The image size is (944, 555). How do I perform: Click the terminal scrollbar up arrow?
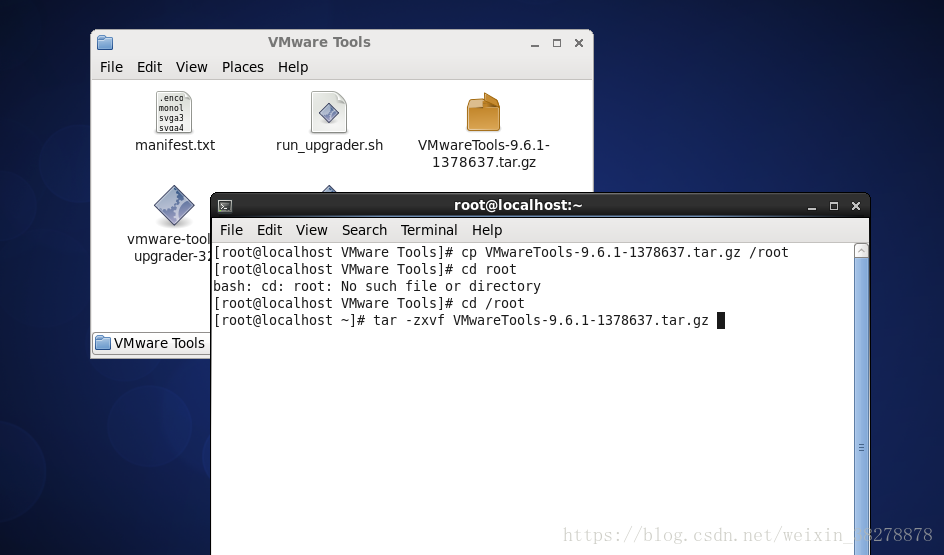(x=862, y=251)
